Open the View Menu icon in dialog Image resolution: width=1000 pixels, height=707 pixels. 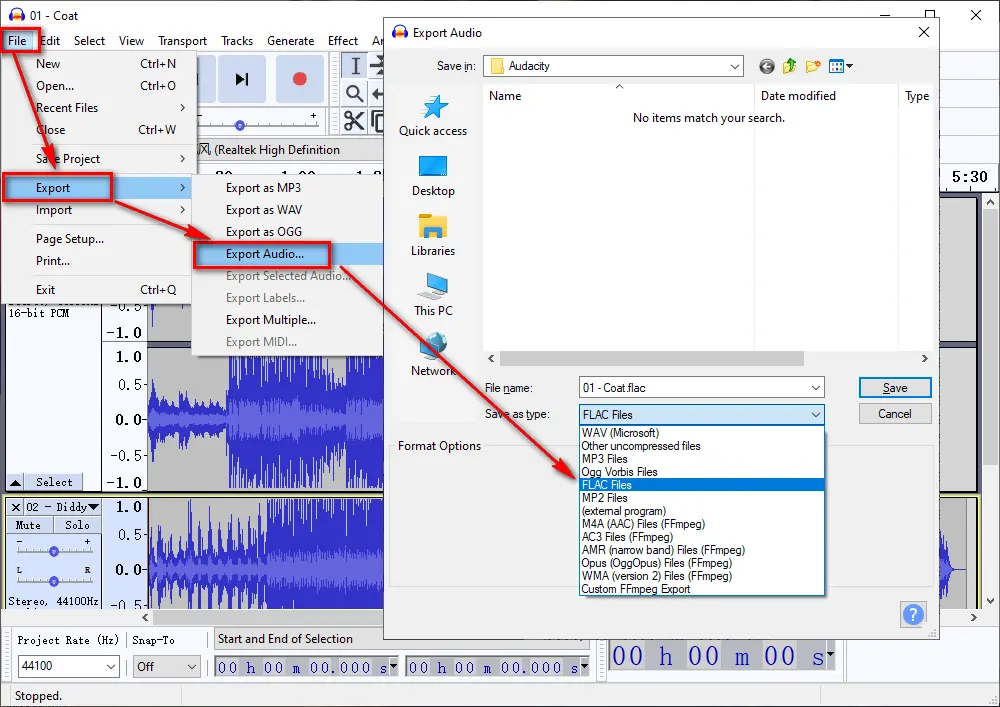[x=840, y=66]
